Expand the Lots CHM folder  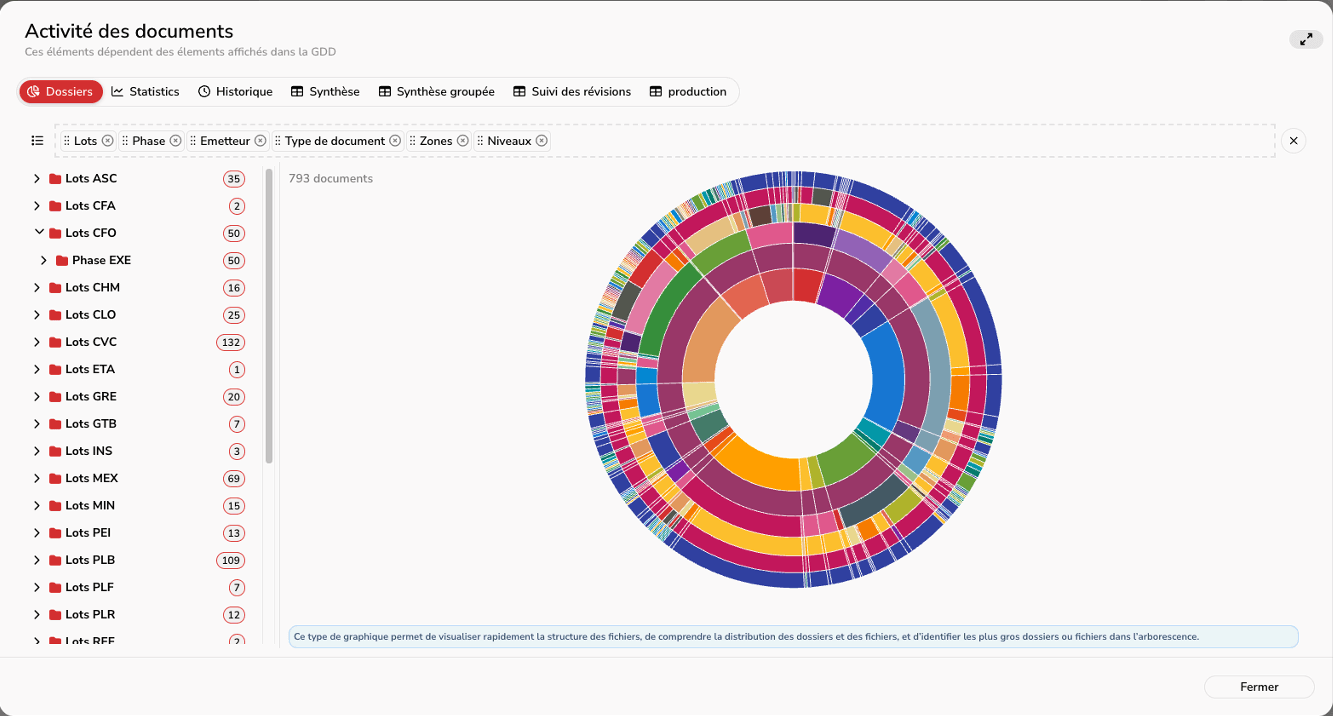(x=37, y=288)
